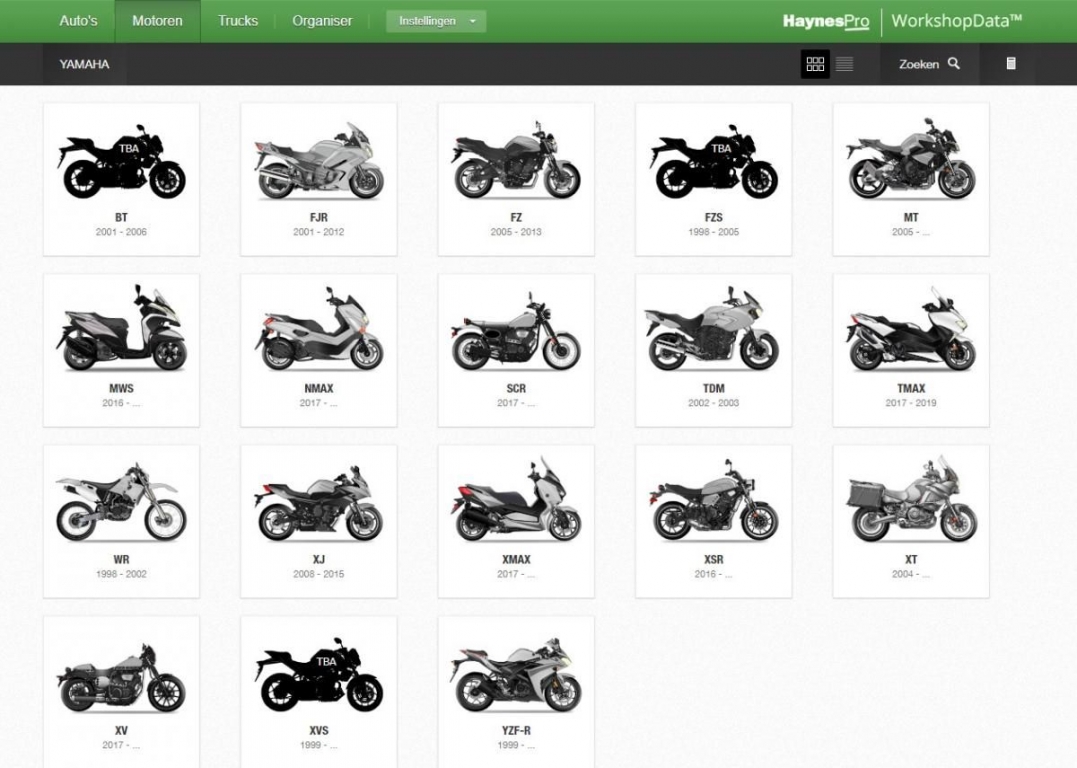Click the '1998 - 2005' year range
1077x768 pixels.
(714, 232)
